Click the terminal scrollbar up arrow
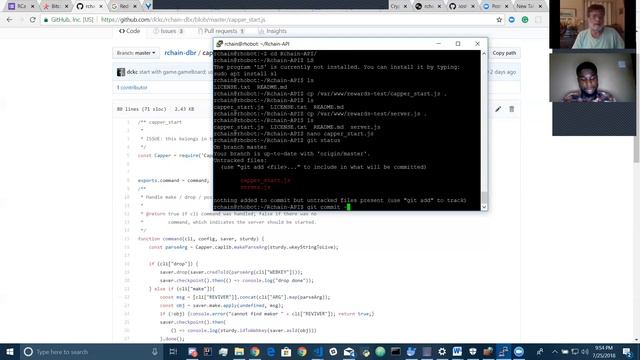 point(484,53)
